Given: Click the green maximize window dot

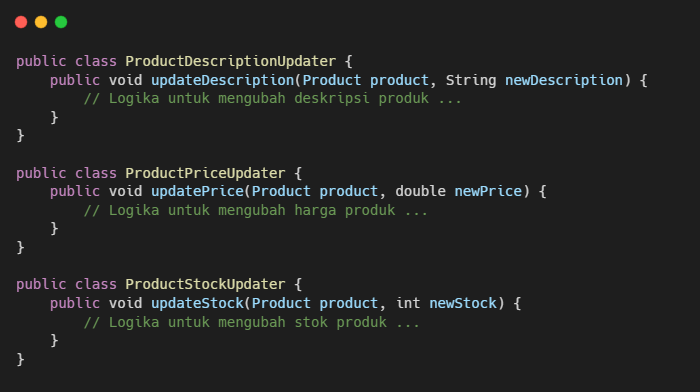Looking at the screenshot, I should click(x=61, y=22).
